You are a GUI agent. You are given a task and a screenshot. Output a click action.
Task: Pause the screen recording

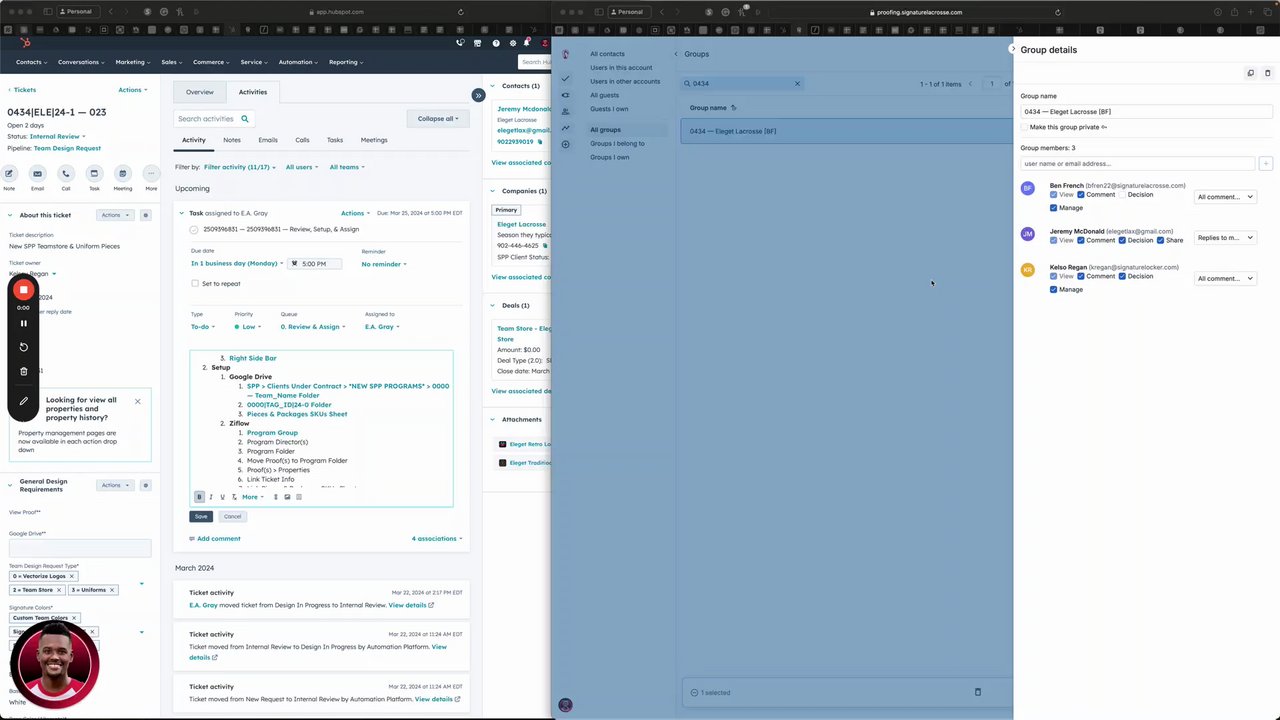pyautogui.click(x=24, y=323)
